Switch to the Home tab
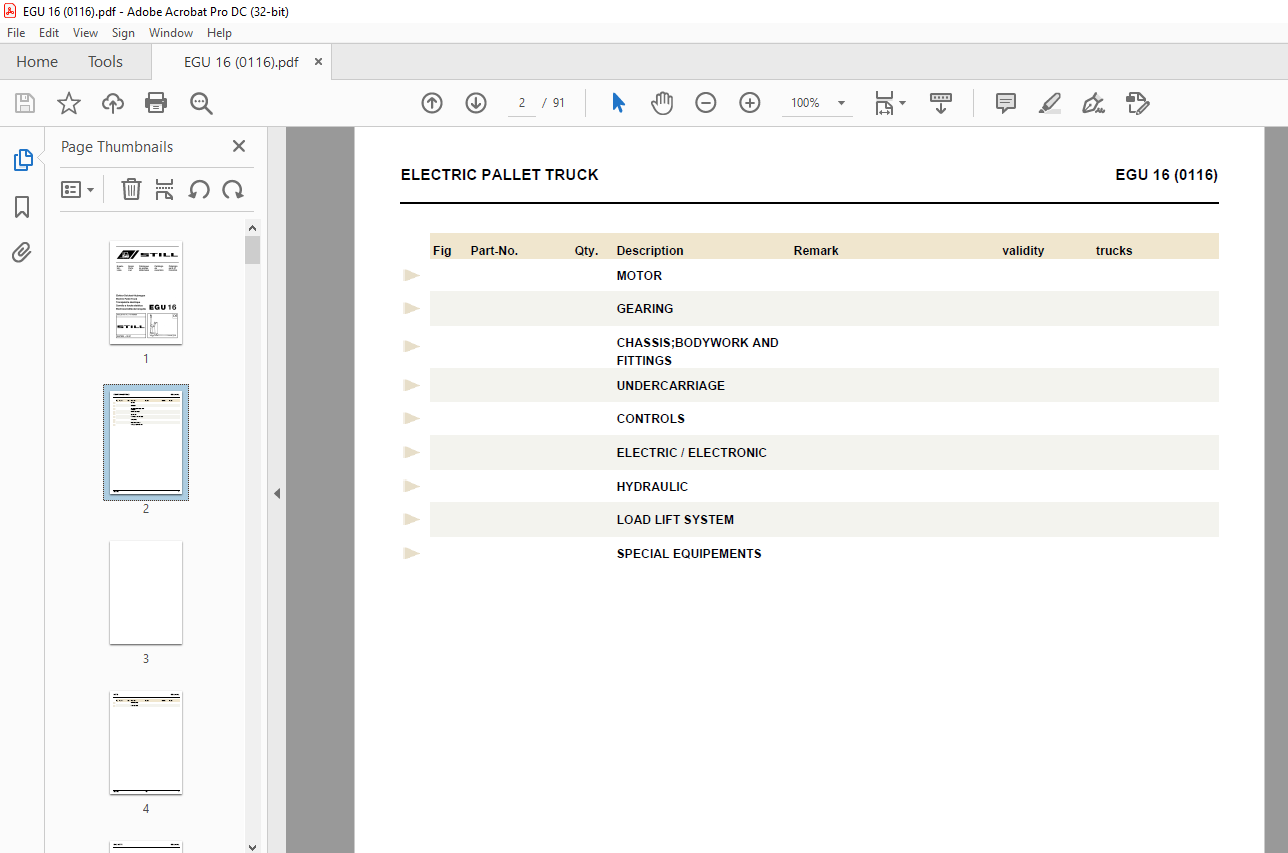1288x853 pixels. pos(37,62)
